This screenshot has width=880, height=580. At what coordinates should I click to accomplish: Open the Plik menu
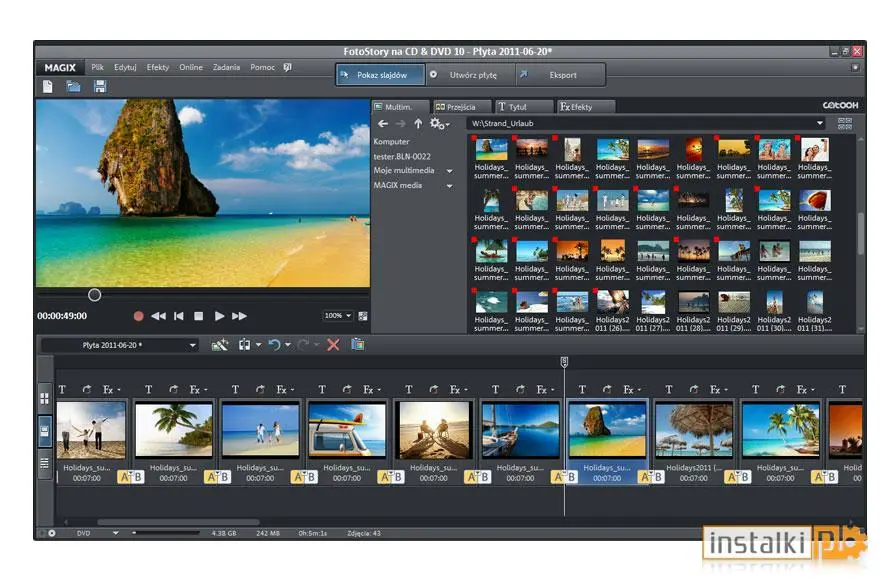click(x=98, y=67)
